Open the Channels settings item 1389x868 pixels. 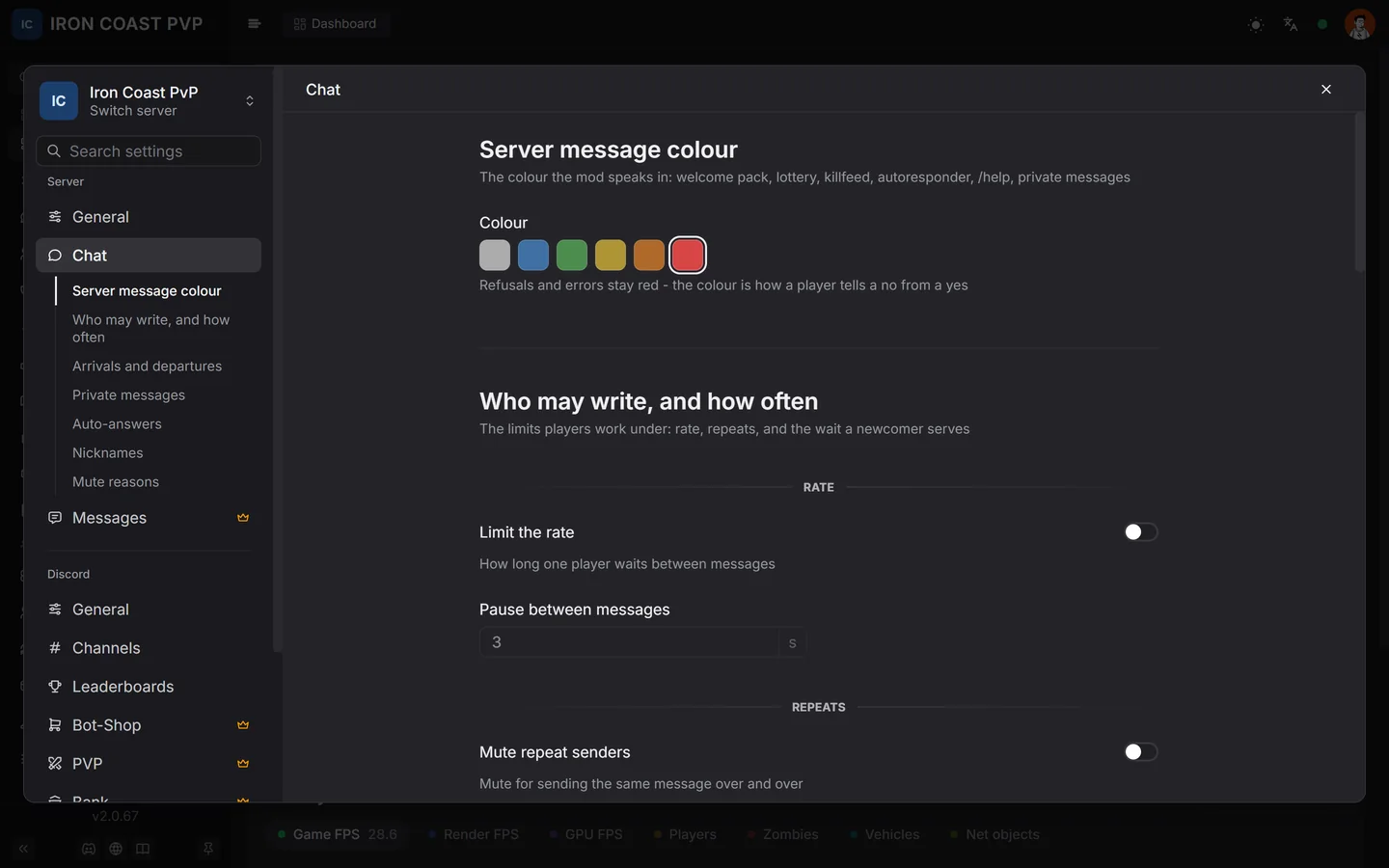click(x=149, y=648)
